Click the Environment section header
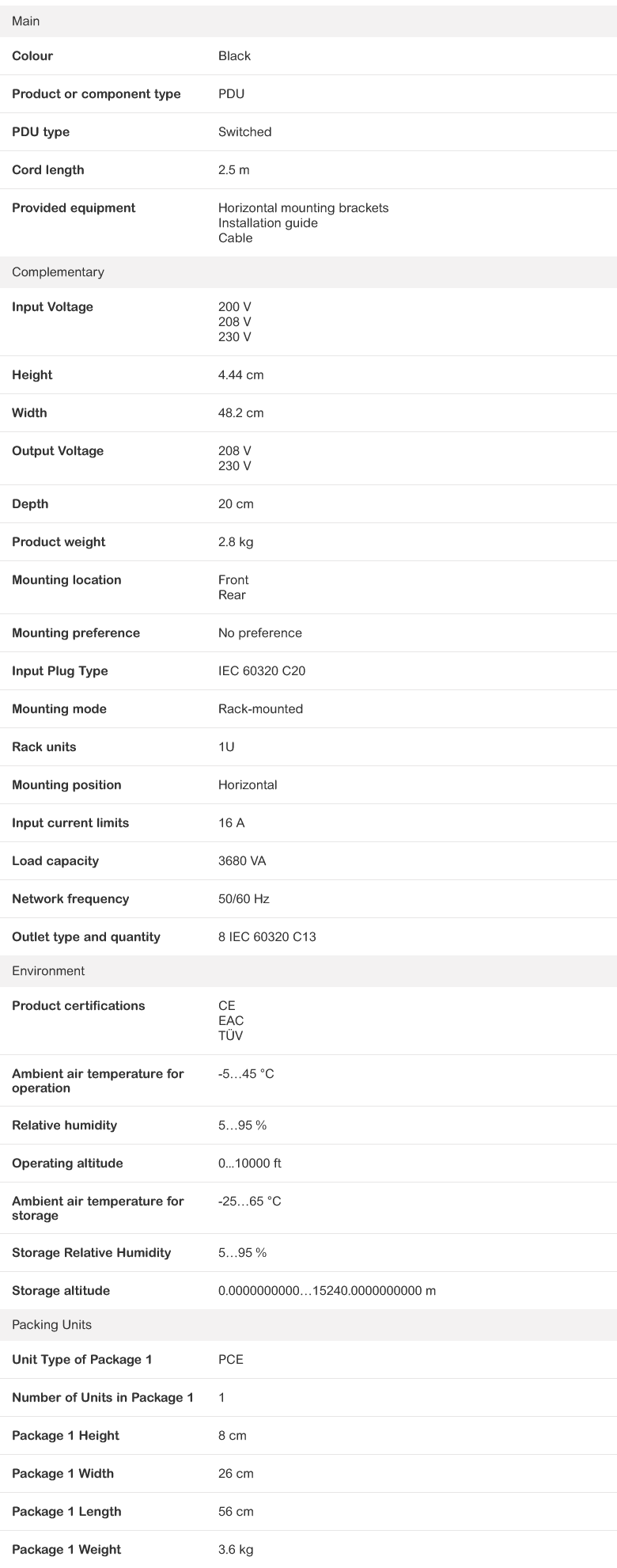 (x=308, y=971)
